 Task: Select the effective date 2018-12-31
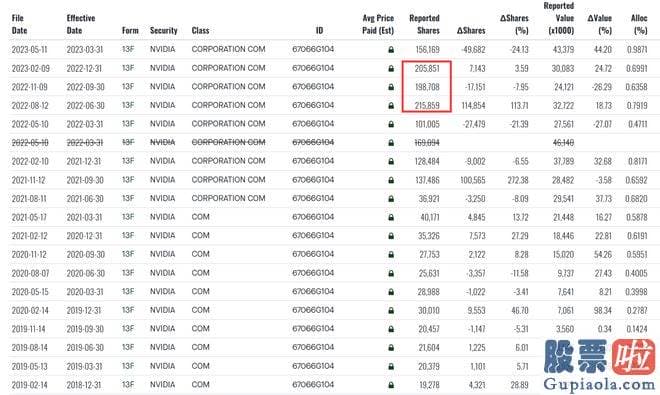[x=84, y=385]
